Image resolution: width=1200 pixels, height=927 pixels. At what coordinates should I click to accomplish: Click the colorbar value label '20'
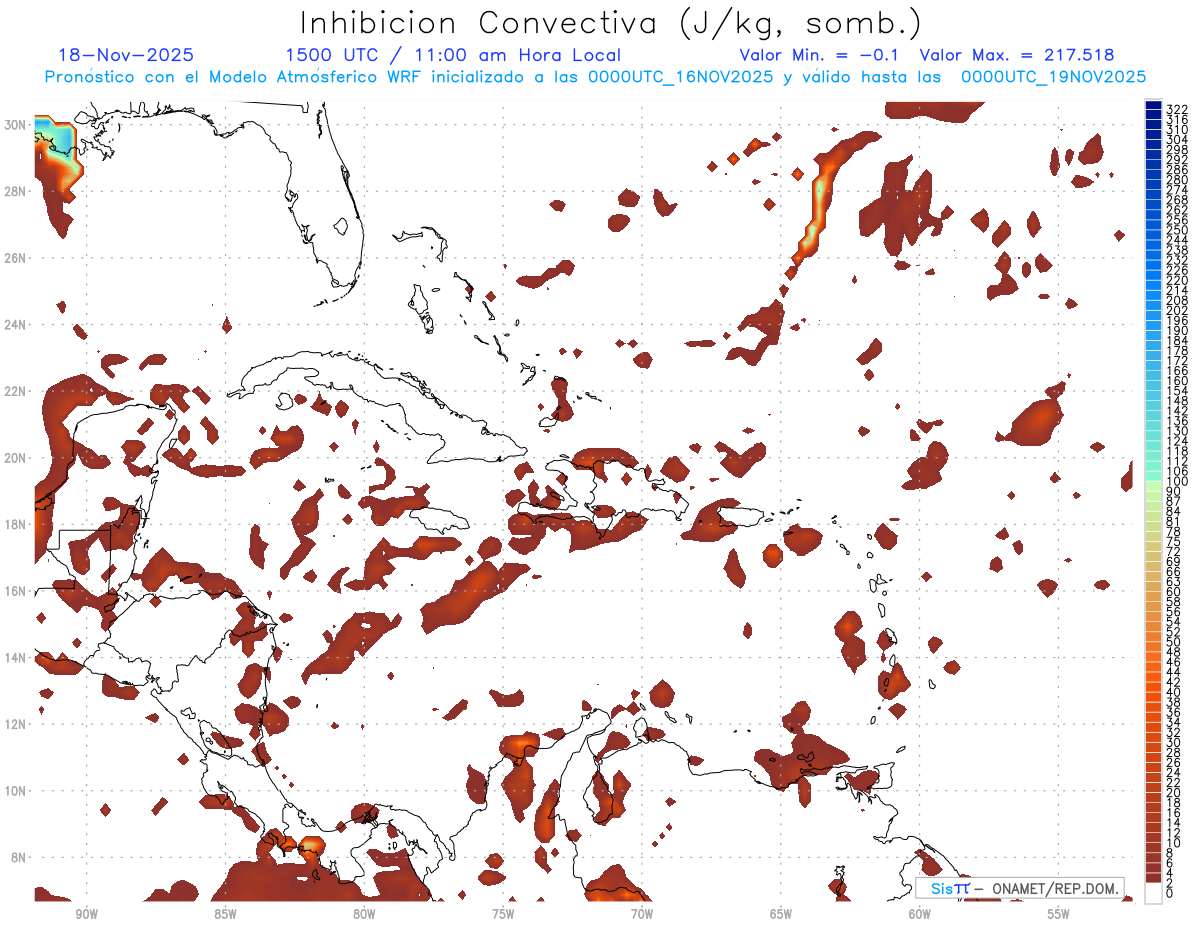(1174, 793)
